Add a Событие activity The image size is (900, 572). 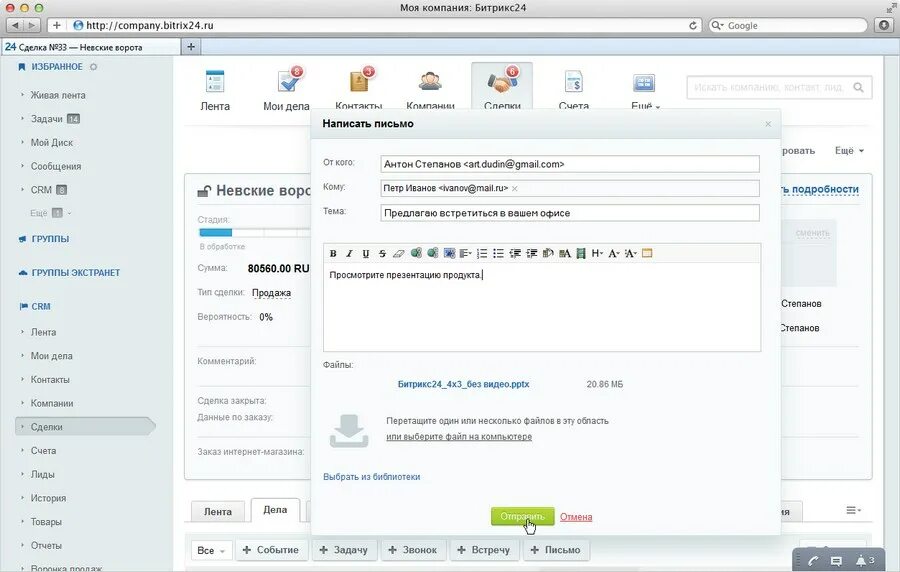[x=270, y=550]
